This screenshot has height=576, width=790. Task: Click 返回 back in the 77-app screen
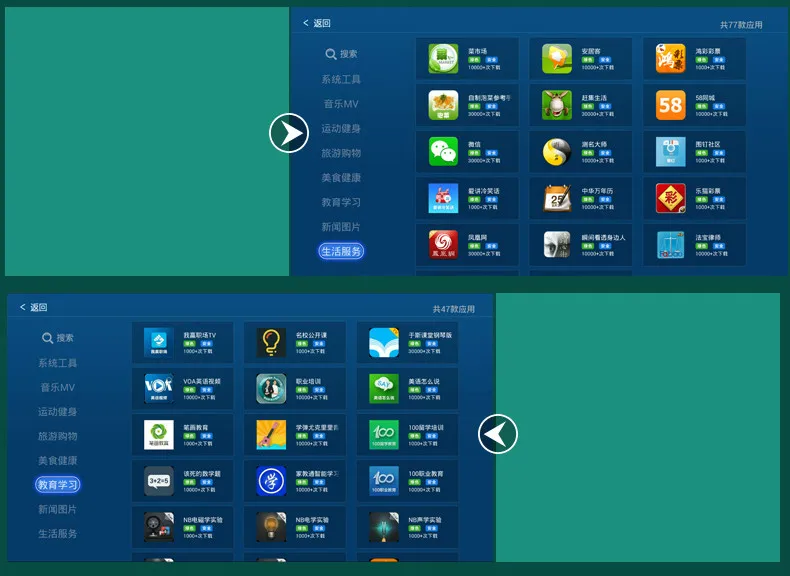[317, 23]
